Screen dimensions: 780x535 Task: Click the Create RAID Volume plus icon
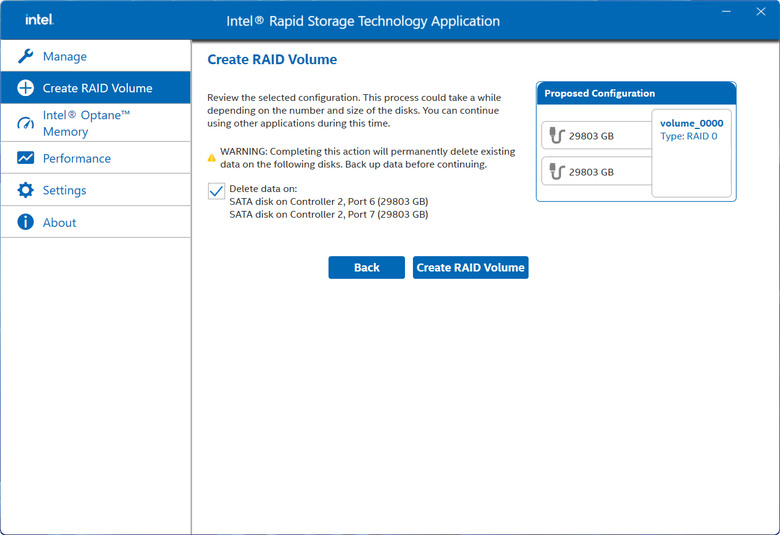(25, 88)
